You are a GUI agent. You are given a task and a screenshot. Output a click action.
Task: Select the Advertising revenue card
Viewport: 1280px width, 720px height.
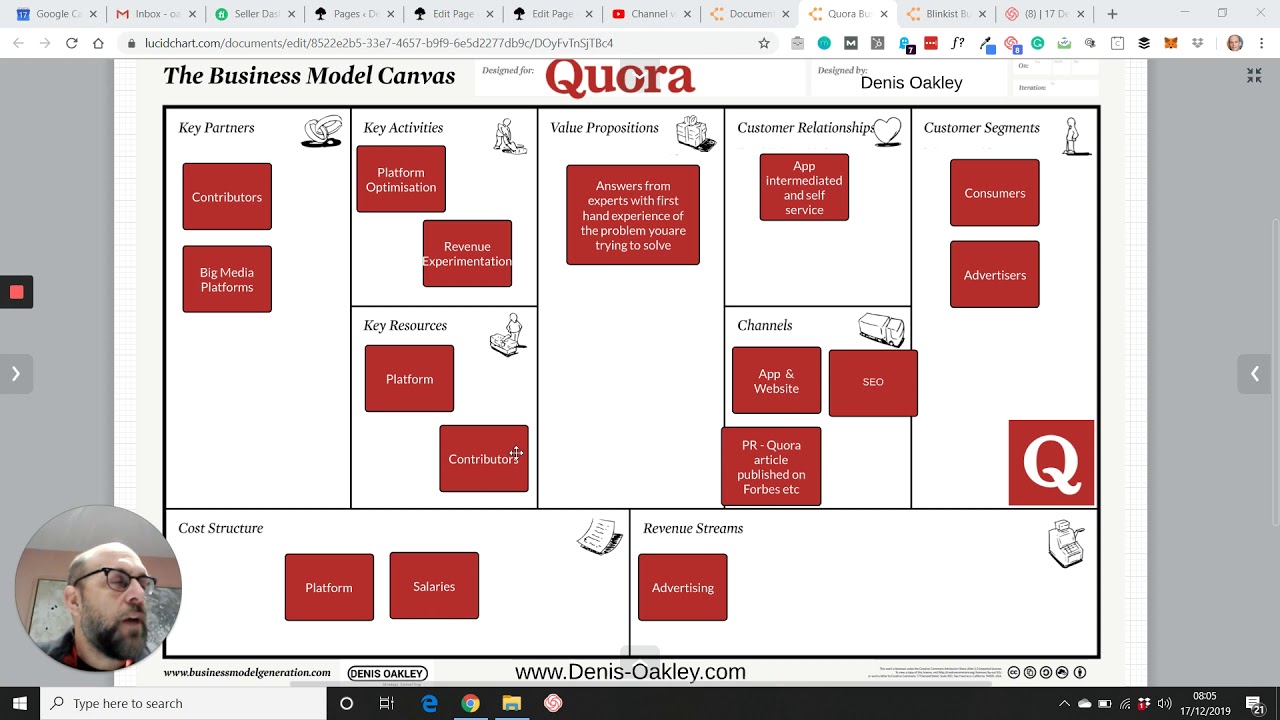coord(683,588)
